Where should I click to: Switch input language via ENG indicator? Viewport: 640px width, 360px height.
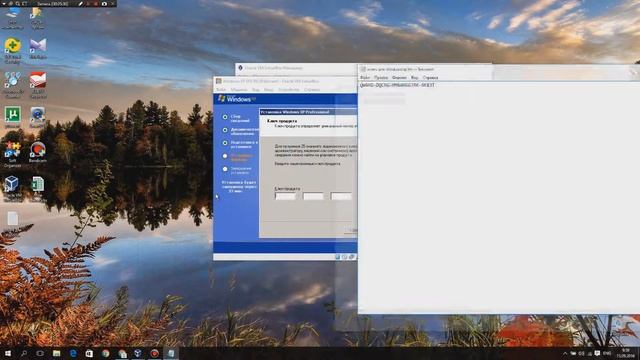click(x=607, y=353)
